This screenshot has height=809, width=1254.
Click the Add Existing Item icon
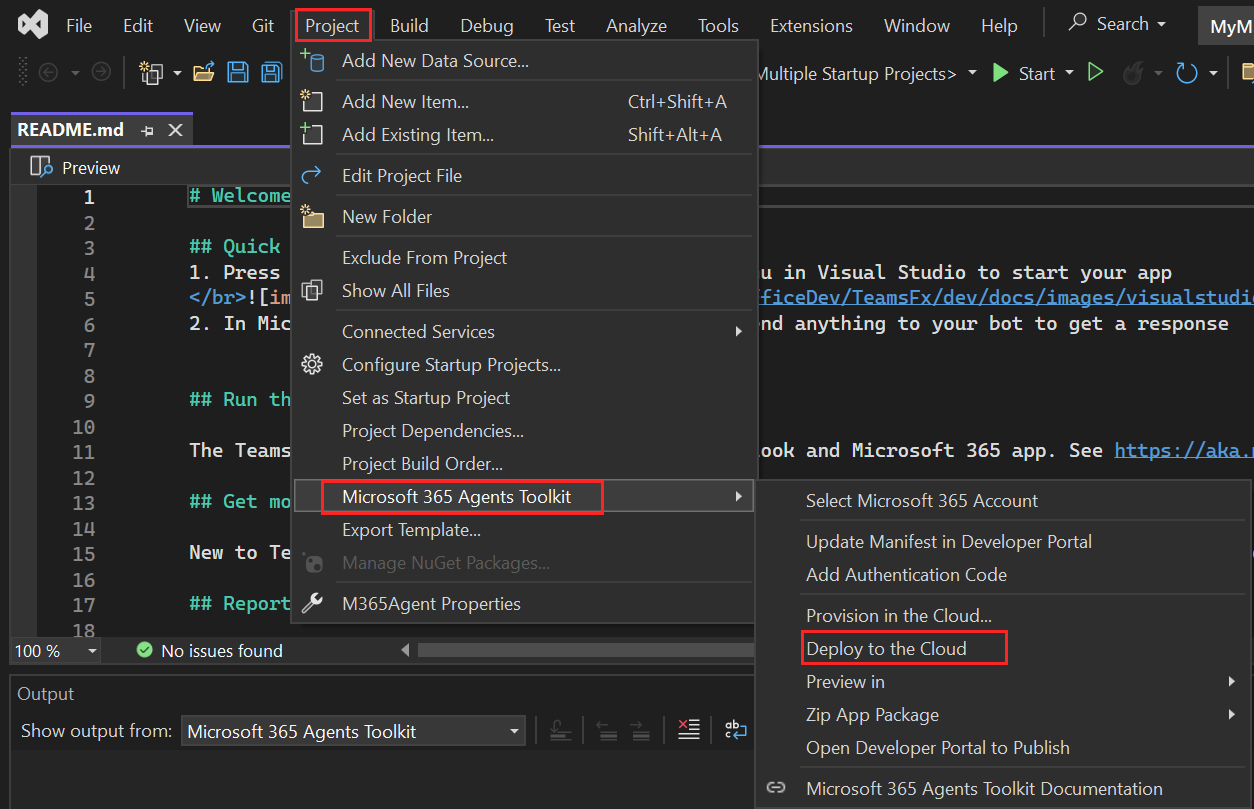tap(312, 134)
